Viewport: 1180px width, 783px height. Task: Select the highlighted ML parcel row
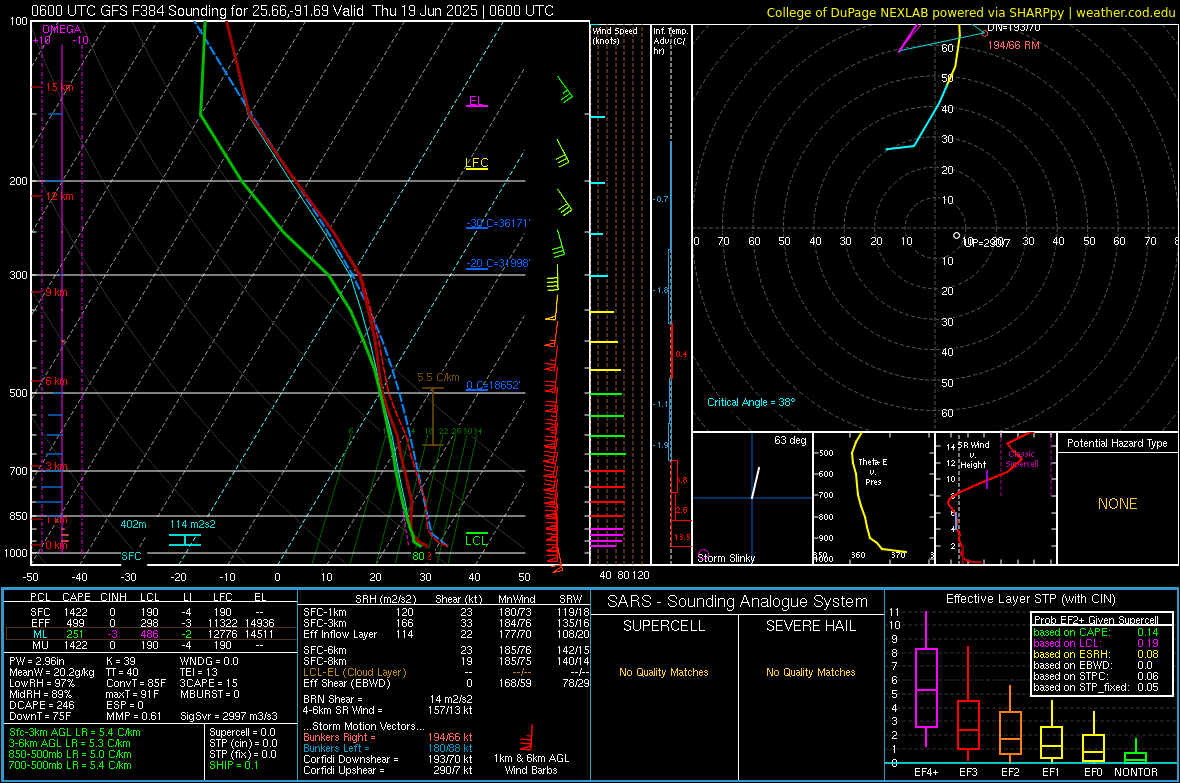149,634
